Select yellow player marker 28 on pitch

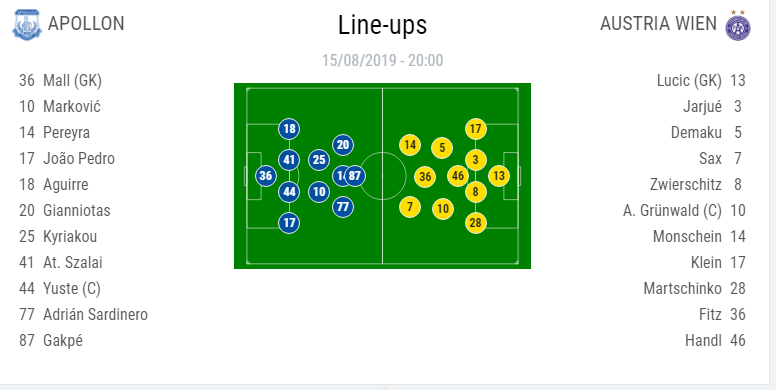(x=476, y=223)
